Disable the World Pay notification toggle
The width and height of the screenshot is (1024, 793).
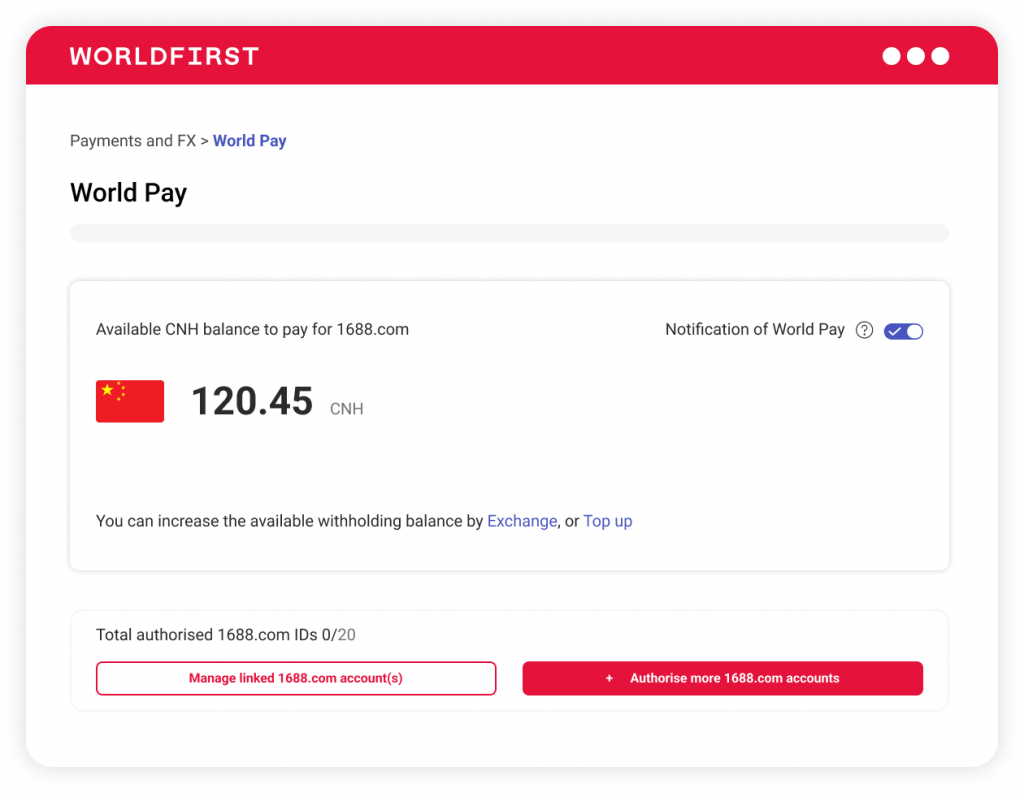(x=903, y=331)
